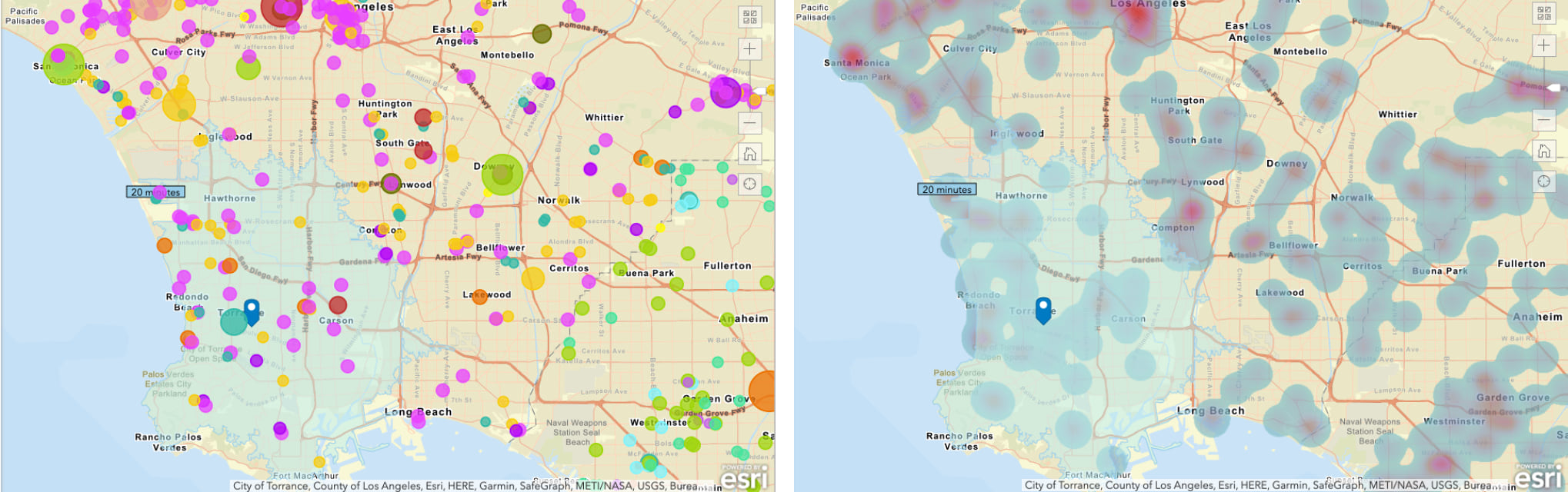Select large green circle at Downey
The image size is (1568, 492).
(x=502, y=175)
